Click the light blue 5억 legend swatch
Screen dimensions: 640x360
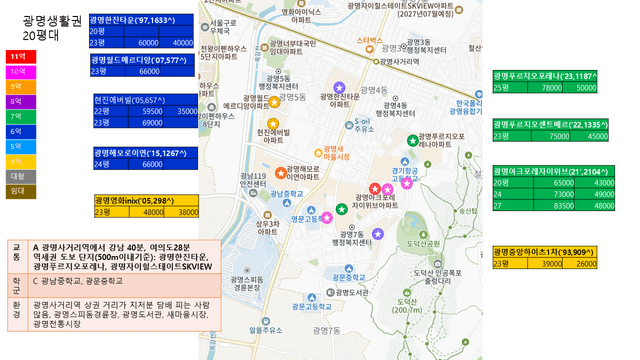[21, 147]
